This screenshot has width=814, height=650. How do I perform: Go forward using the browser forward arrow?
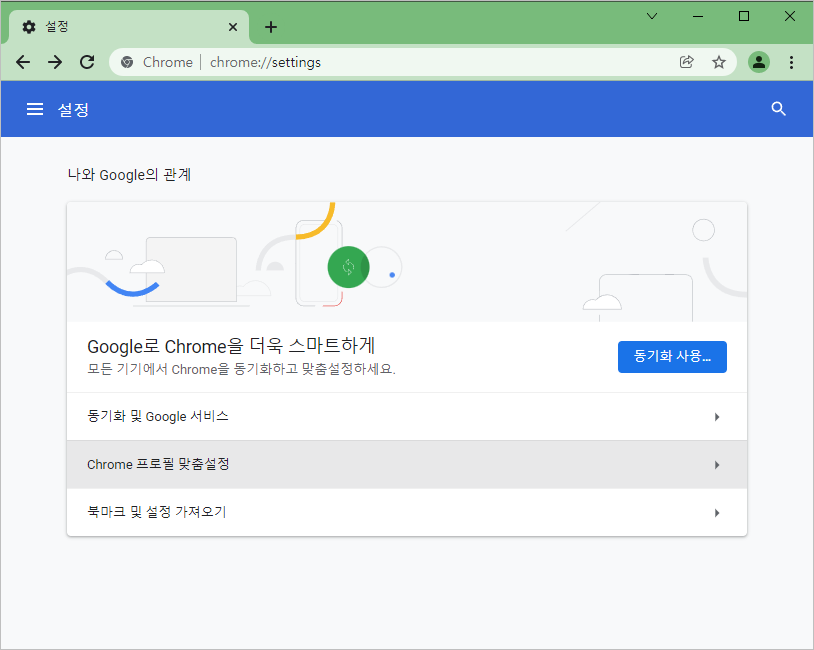coord(55,62)
